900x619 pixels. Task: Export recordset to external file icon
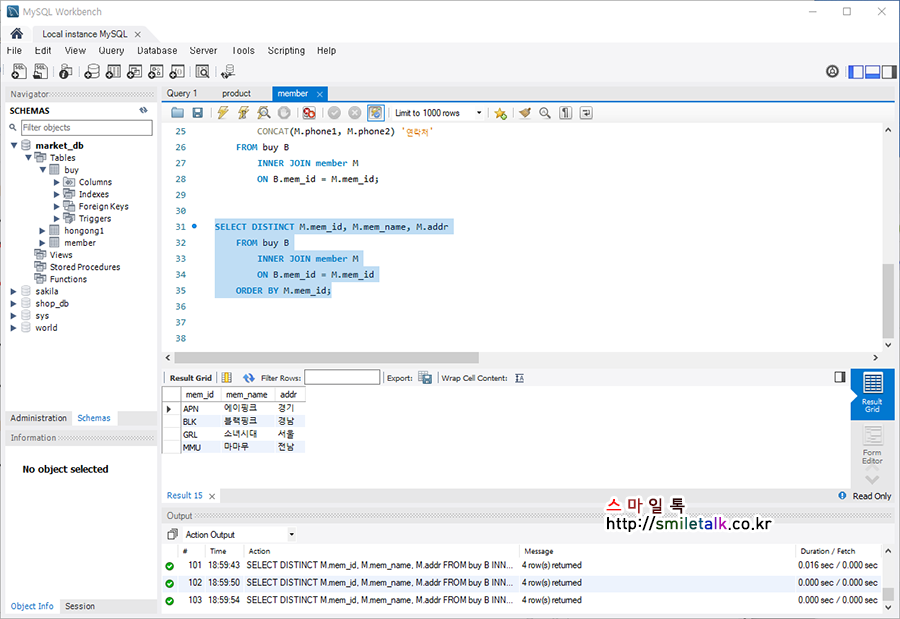425,378
